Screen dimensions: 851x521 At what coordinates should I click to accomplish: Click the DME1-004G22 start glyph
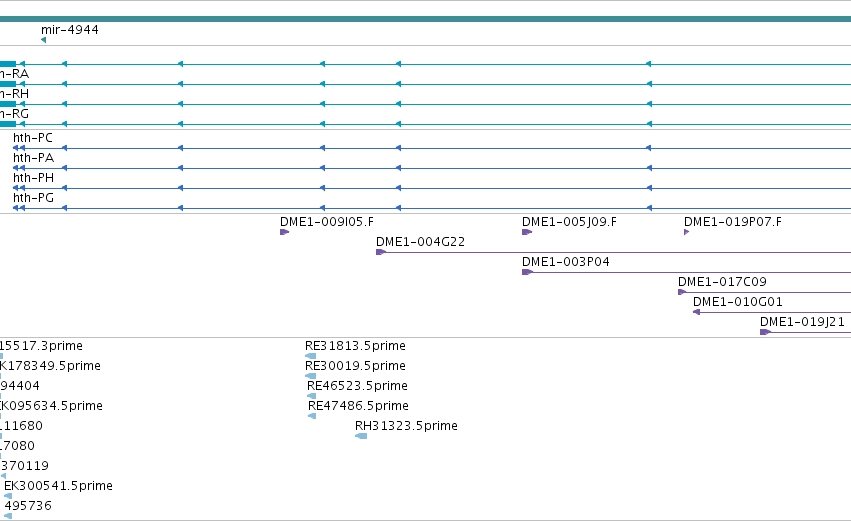tap(381, 252)
